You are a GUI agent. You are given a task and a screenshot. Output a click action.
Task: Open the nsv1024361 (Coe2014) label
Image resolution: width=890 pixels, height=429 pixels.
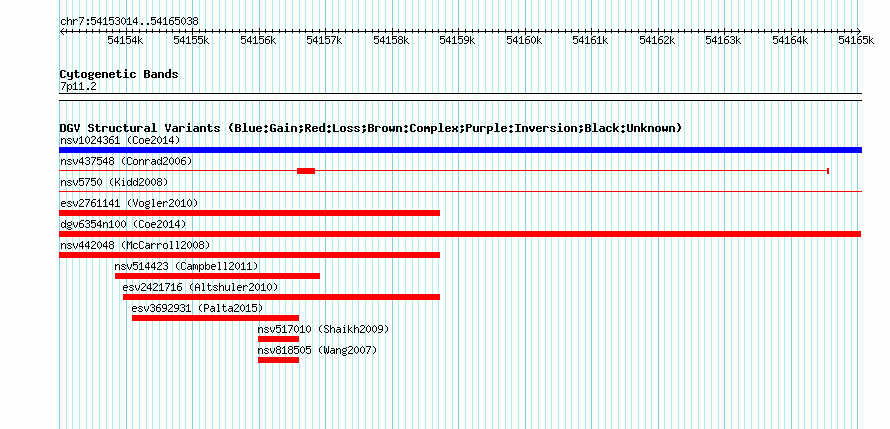(x=120, y=140)
